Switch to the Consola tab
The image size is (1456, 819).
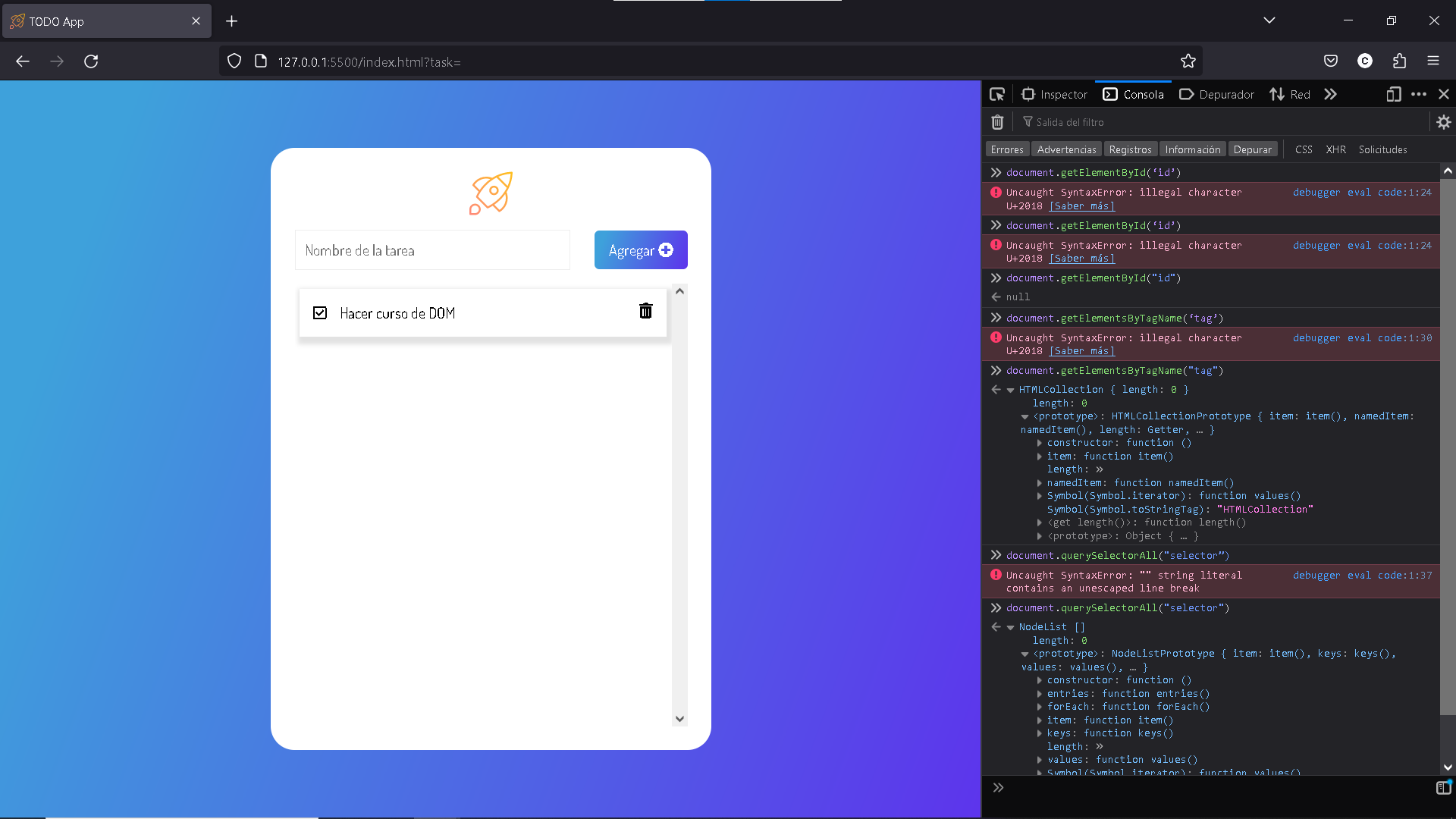pyautogui.click(x=1134, y=95)
